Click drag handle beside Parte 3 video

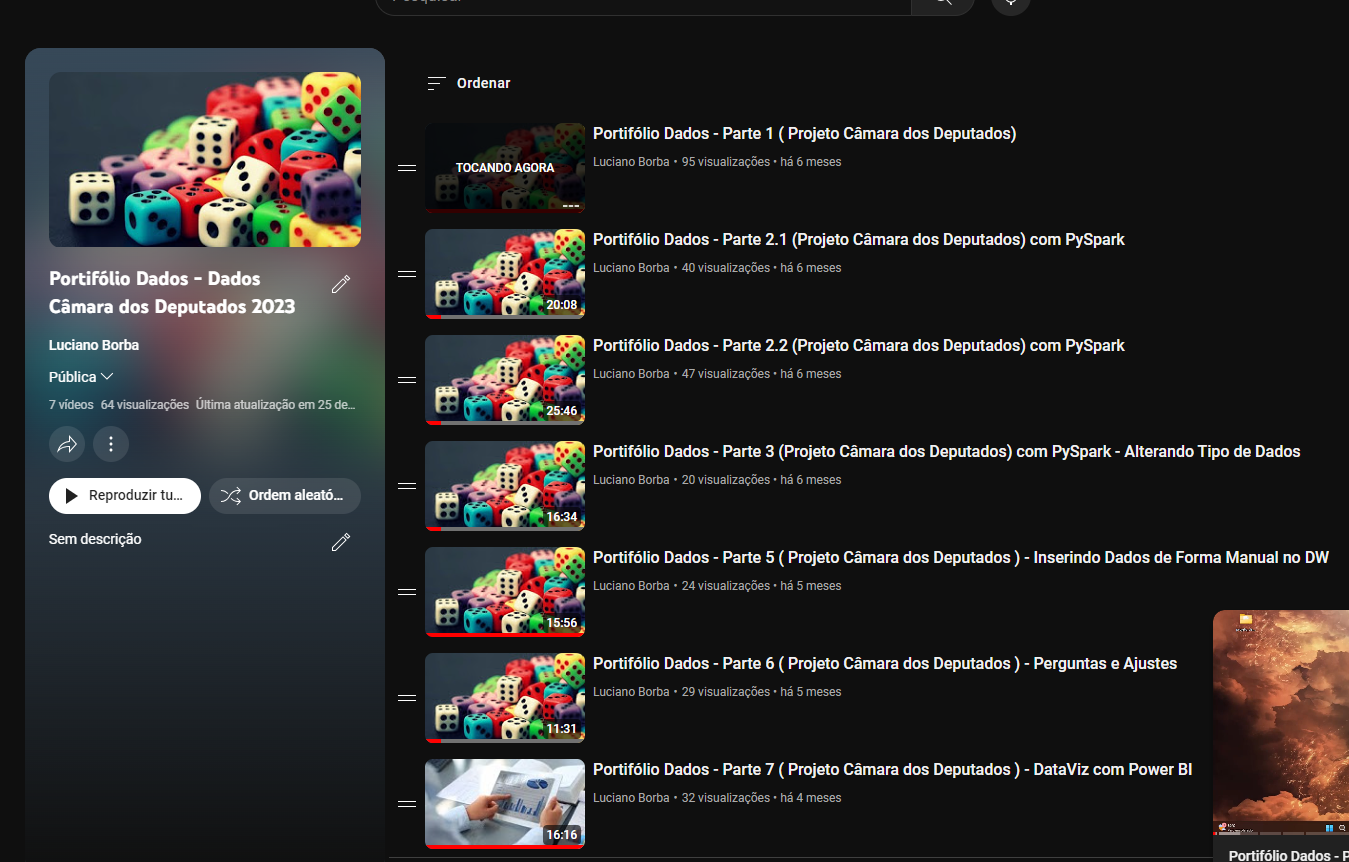point(407,486)
